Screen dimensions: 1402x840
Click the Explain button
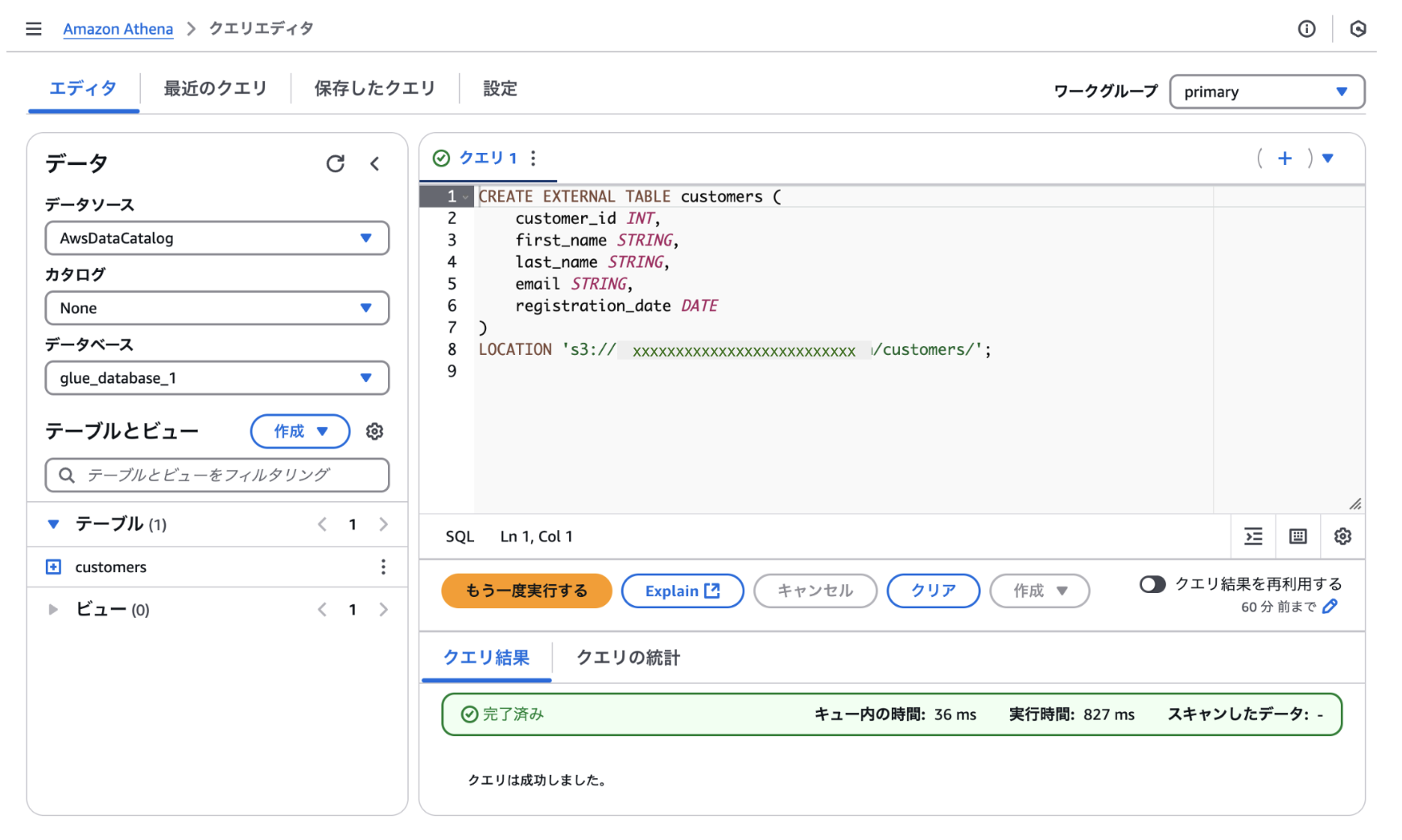click(682, 591)
